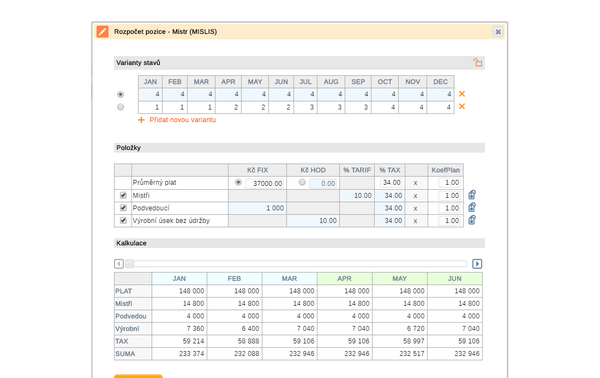Click the orange pencil edit icon in title bar
Viewport: 600px width, 378px height.
click(x=102, y=31)
